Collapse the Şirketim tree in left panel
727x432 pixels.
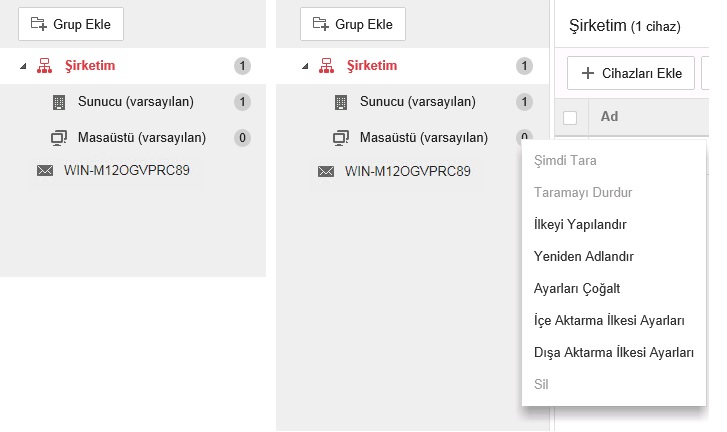point(22,67)
